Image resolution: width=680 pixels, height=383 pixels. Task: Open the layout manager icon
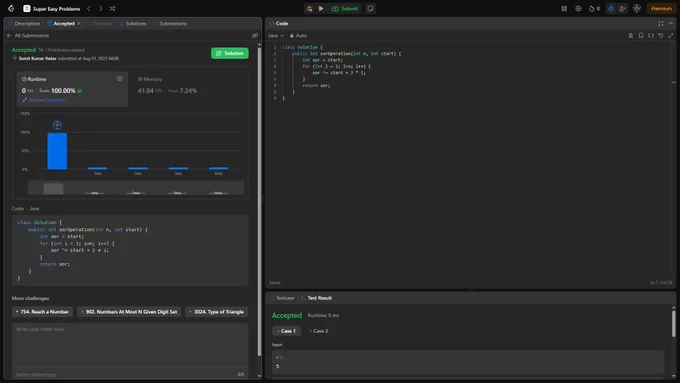pyautogui.click(x=564, y=8)
